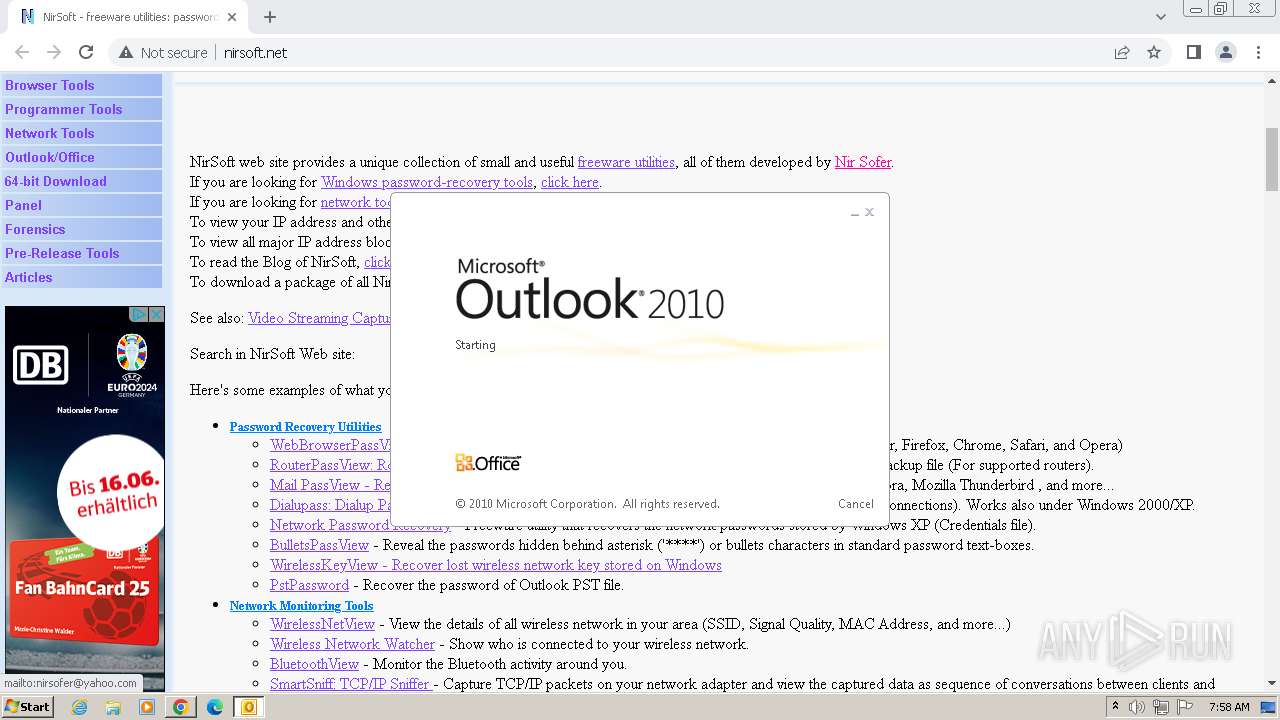Click the taskbar clock showing 7:58 AM
This screenshot has height=720, width=1280.
click(1229, 707)
